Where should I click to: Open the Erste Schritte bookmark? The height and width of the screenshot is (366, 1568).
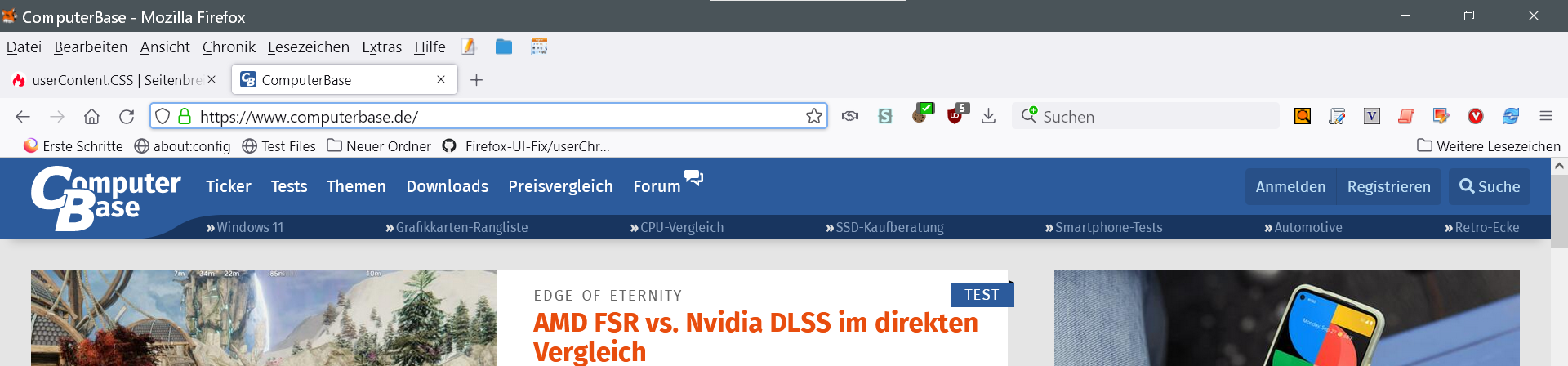73,145
